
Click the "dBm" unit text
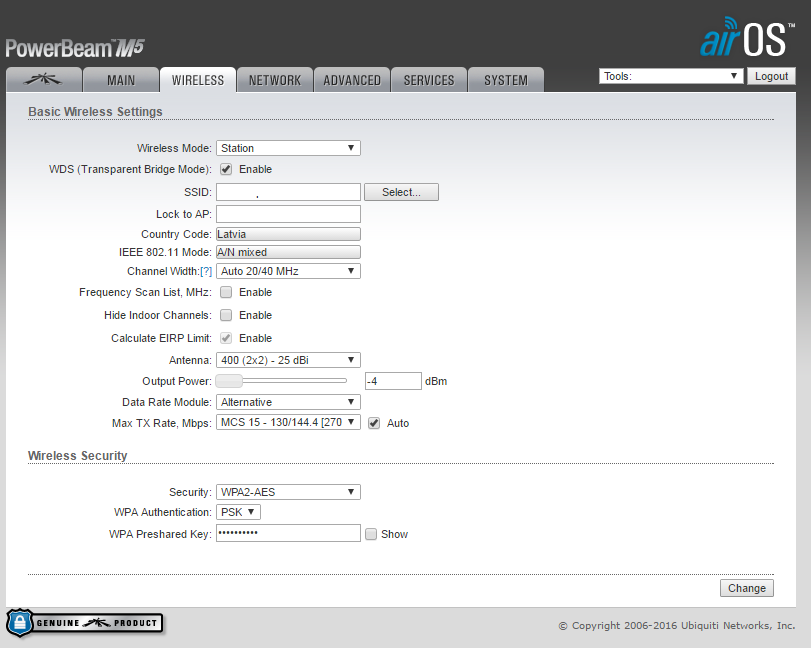click(436, 381)
